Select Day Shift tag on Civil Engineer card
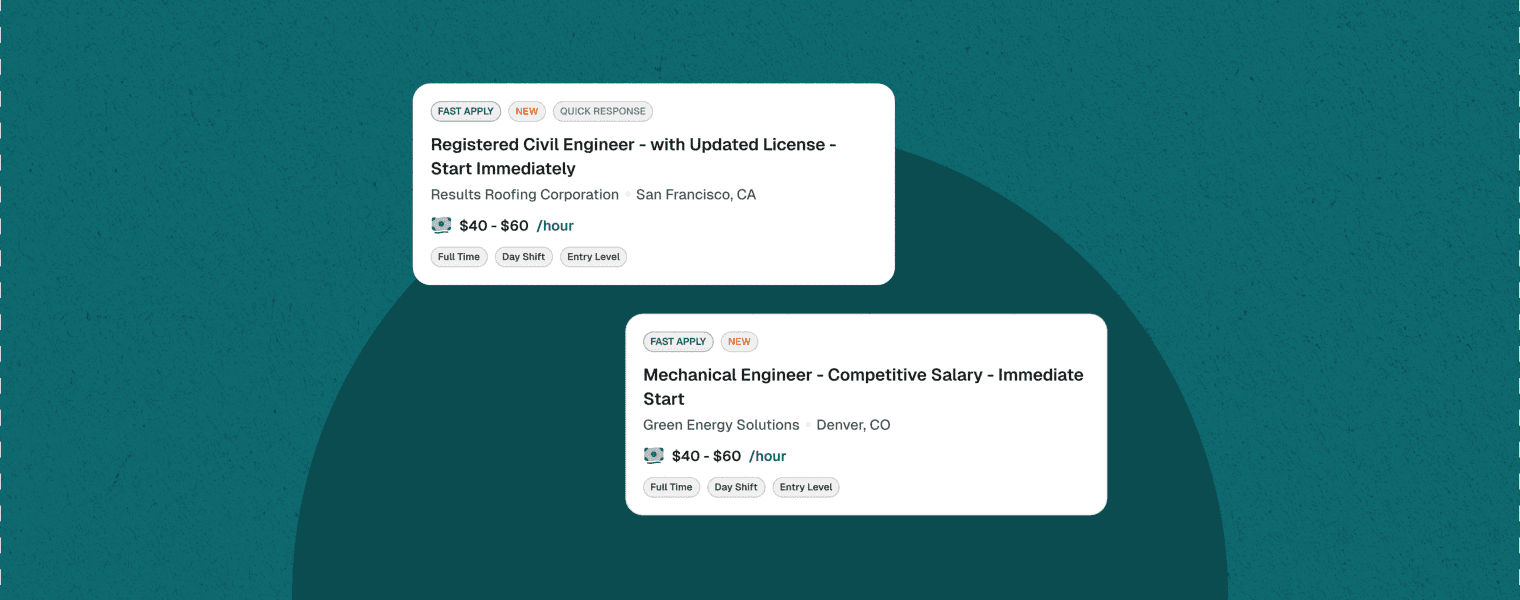Screen dimensions: 1520x600 point(524,257)
